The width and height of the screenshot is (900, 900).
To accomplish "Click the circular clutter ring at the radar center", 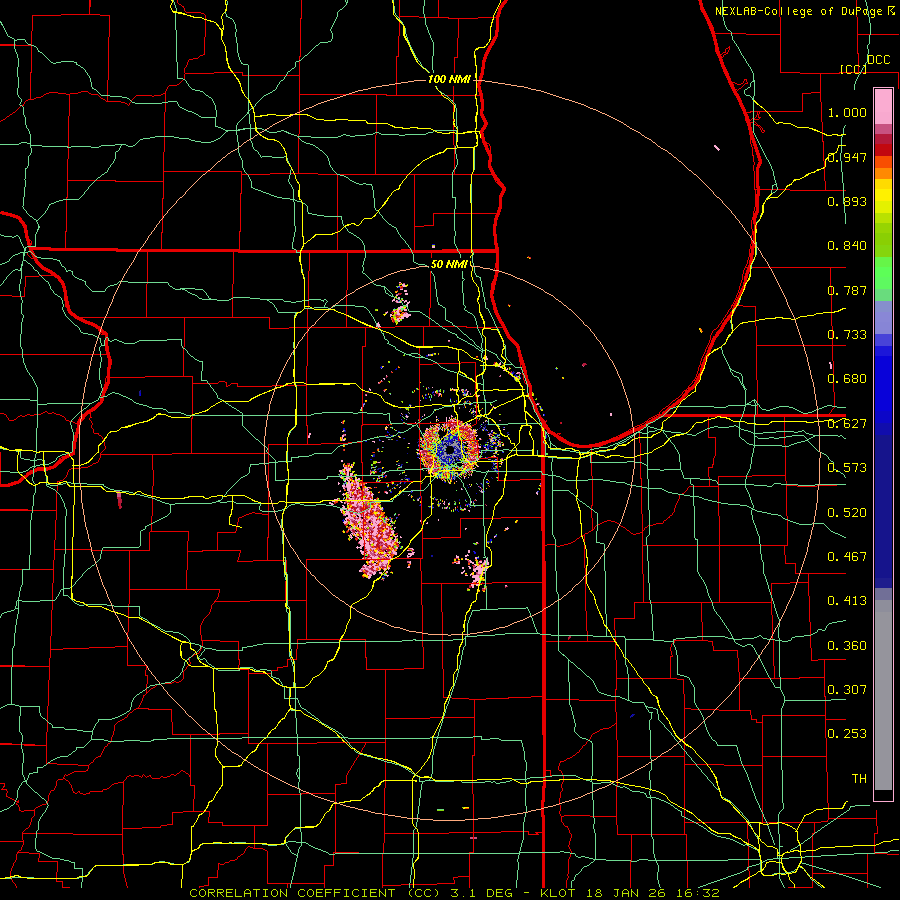I will [449, 449].
